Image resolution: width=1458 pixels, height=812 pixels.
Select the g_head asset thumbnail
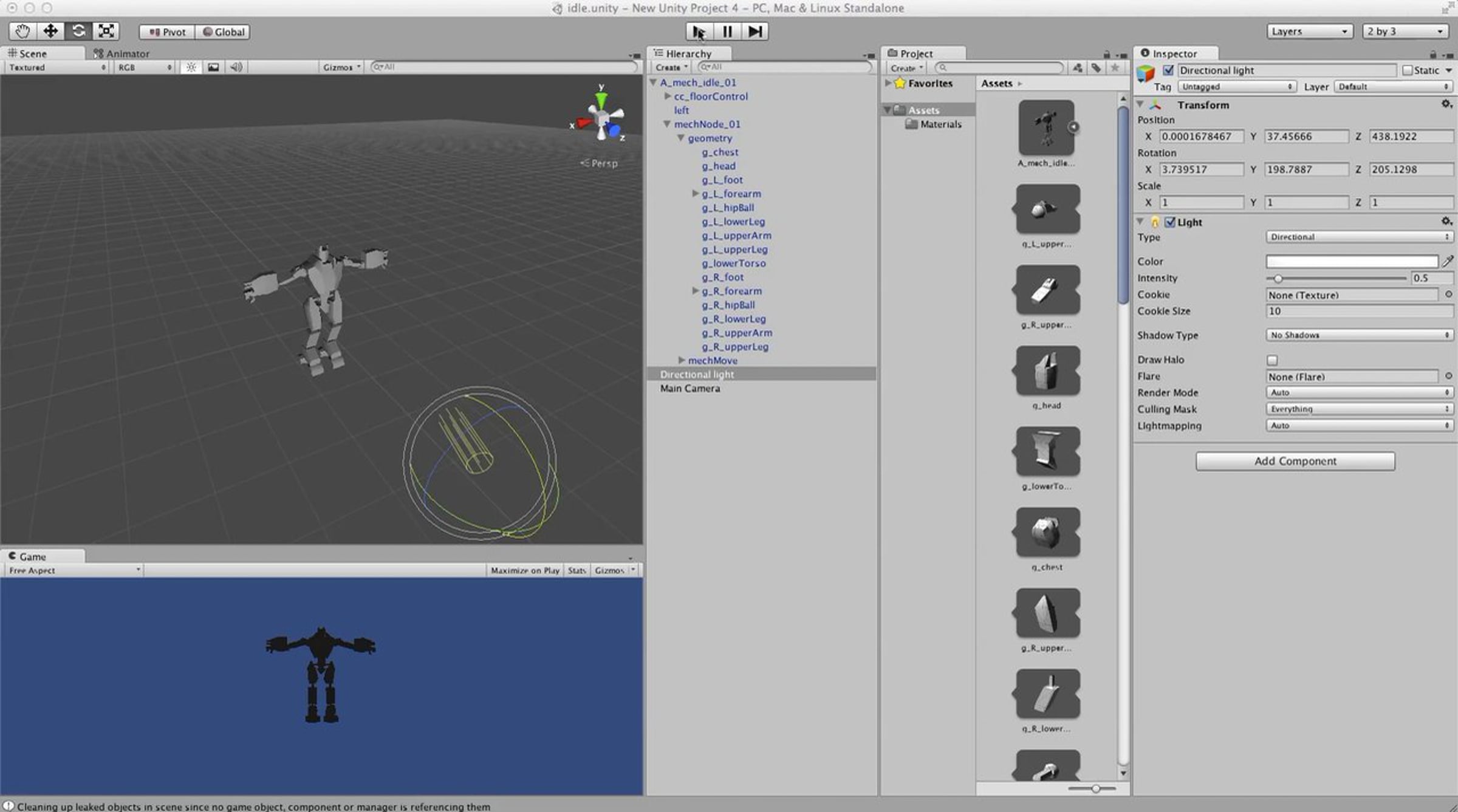1047,370
